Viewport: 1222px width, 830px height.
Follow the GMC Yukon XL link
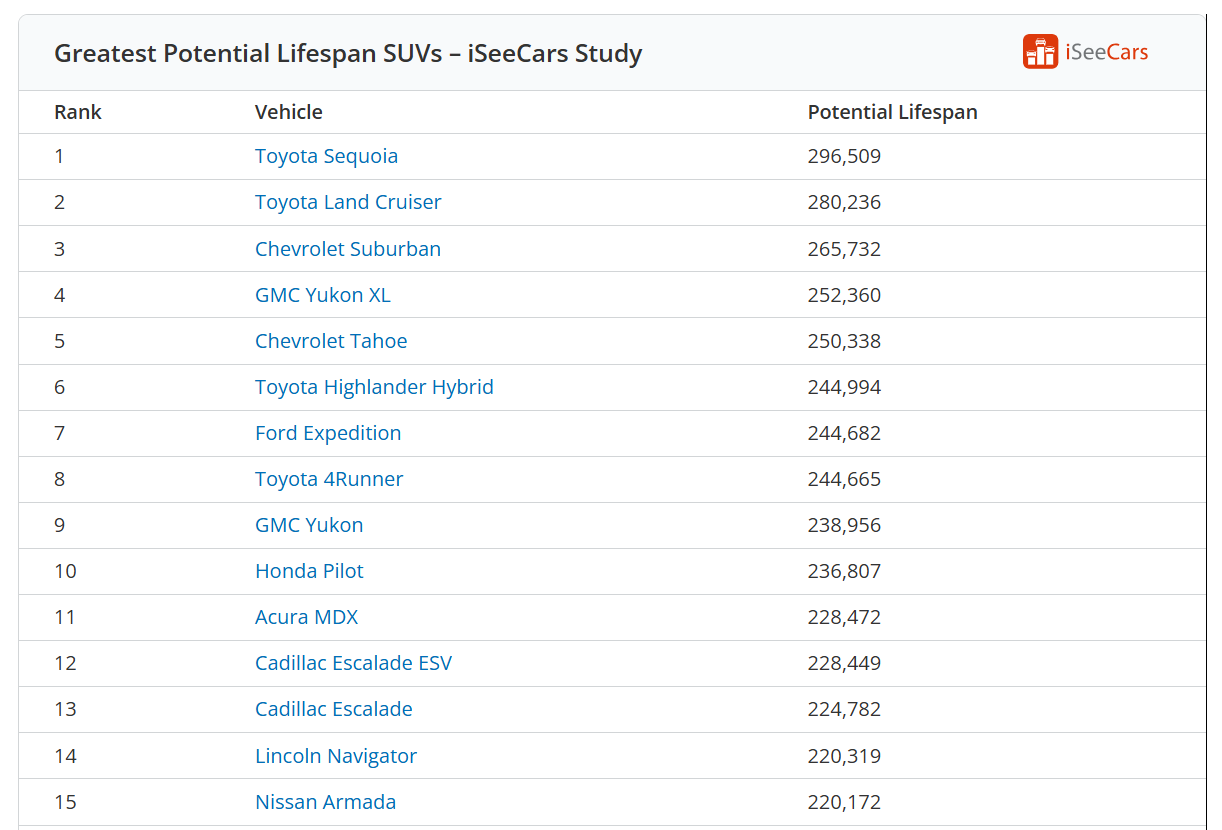323,295
